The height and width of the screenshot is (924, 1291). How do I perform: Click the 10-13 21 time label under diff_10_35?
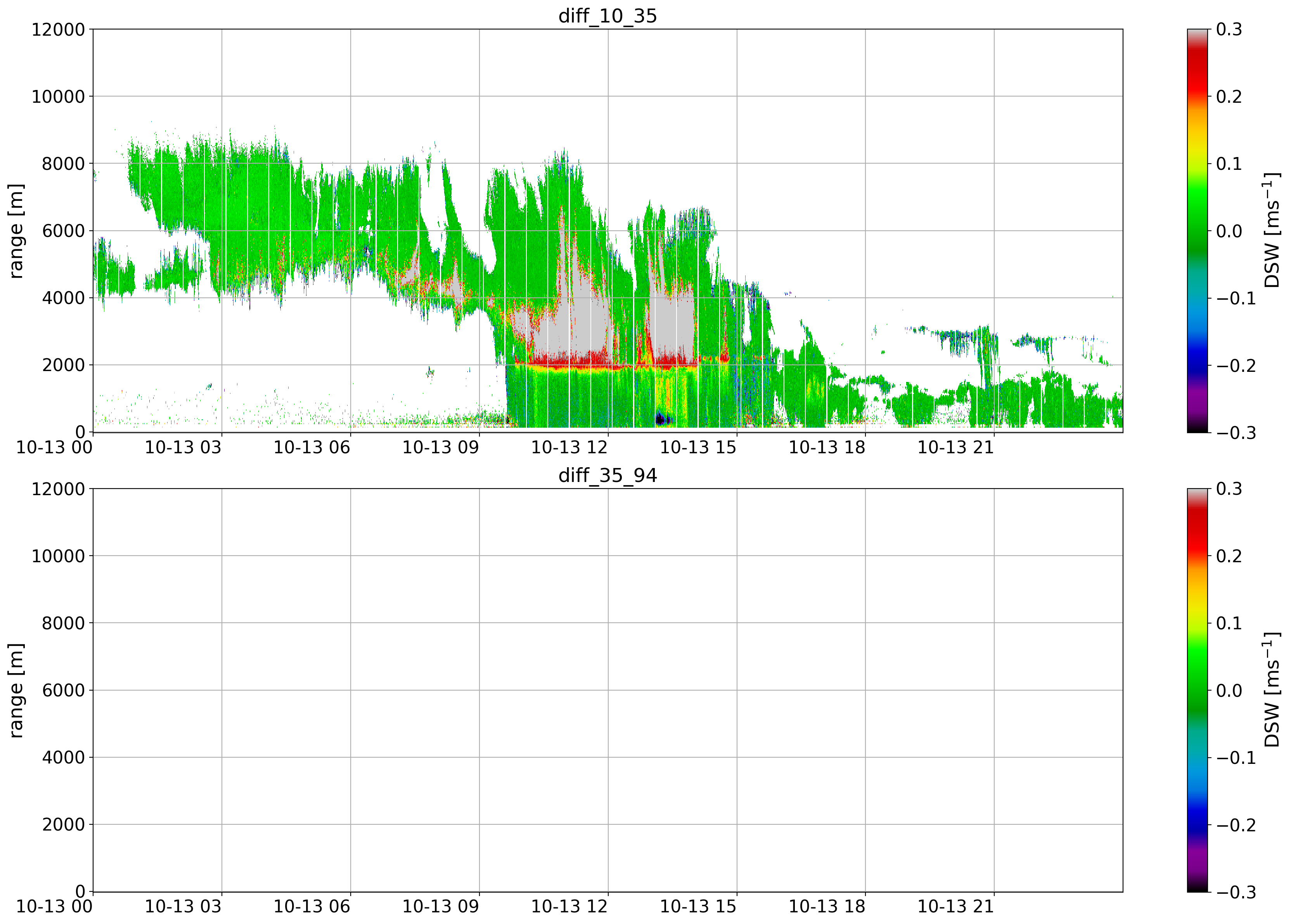click(x=956, y=448)
